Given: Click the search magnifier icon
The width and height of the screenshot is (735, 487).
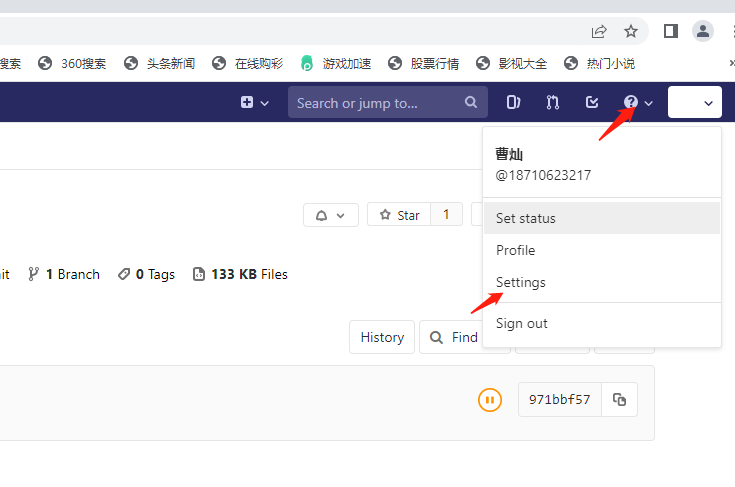Looking at the screenshot, I should tap(471, 102).
